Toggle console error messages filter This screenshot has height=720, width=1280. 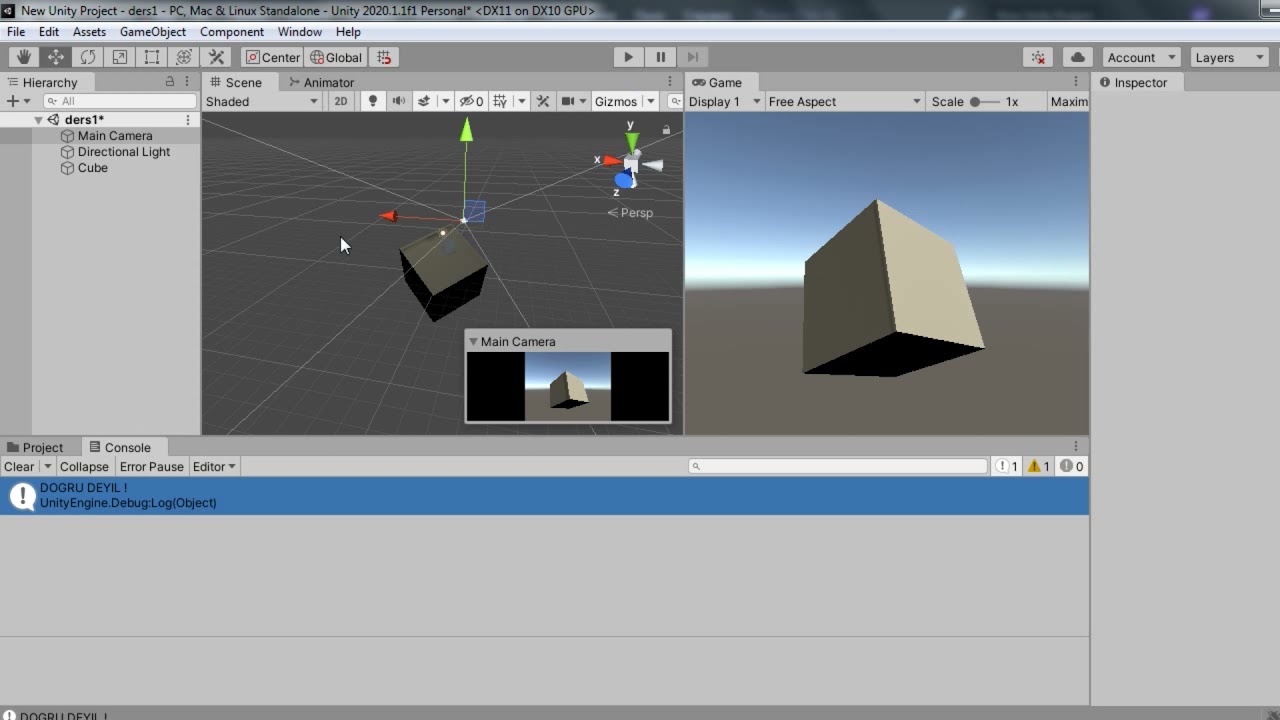pyautogui.click(x=1072, y=466)
